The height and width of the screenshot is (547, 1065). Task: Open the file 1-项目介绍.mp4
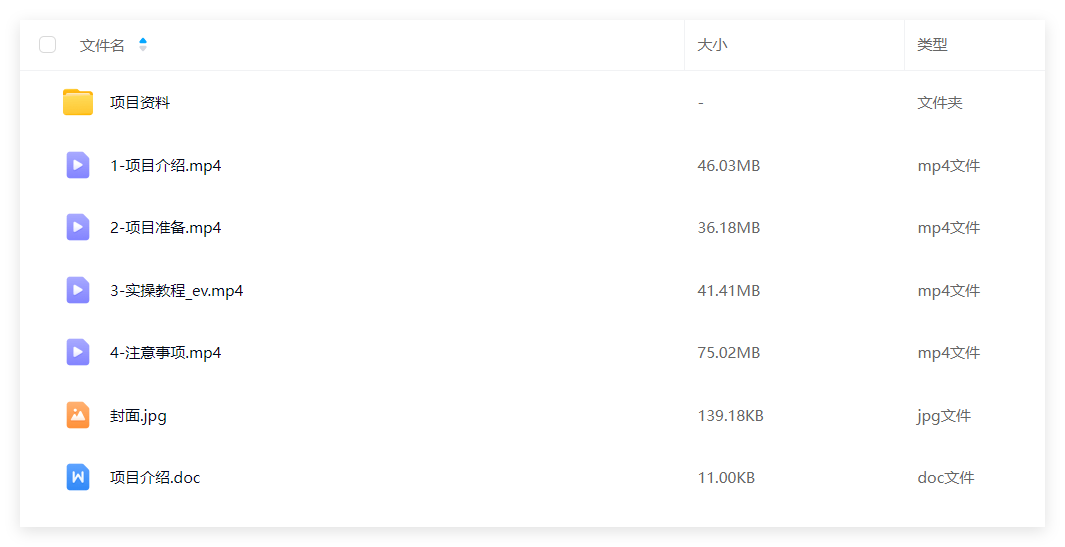tap(166, 166)
